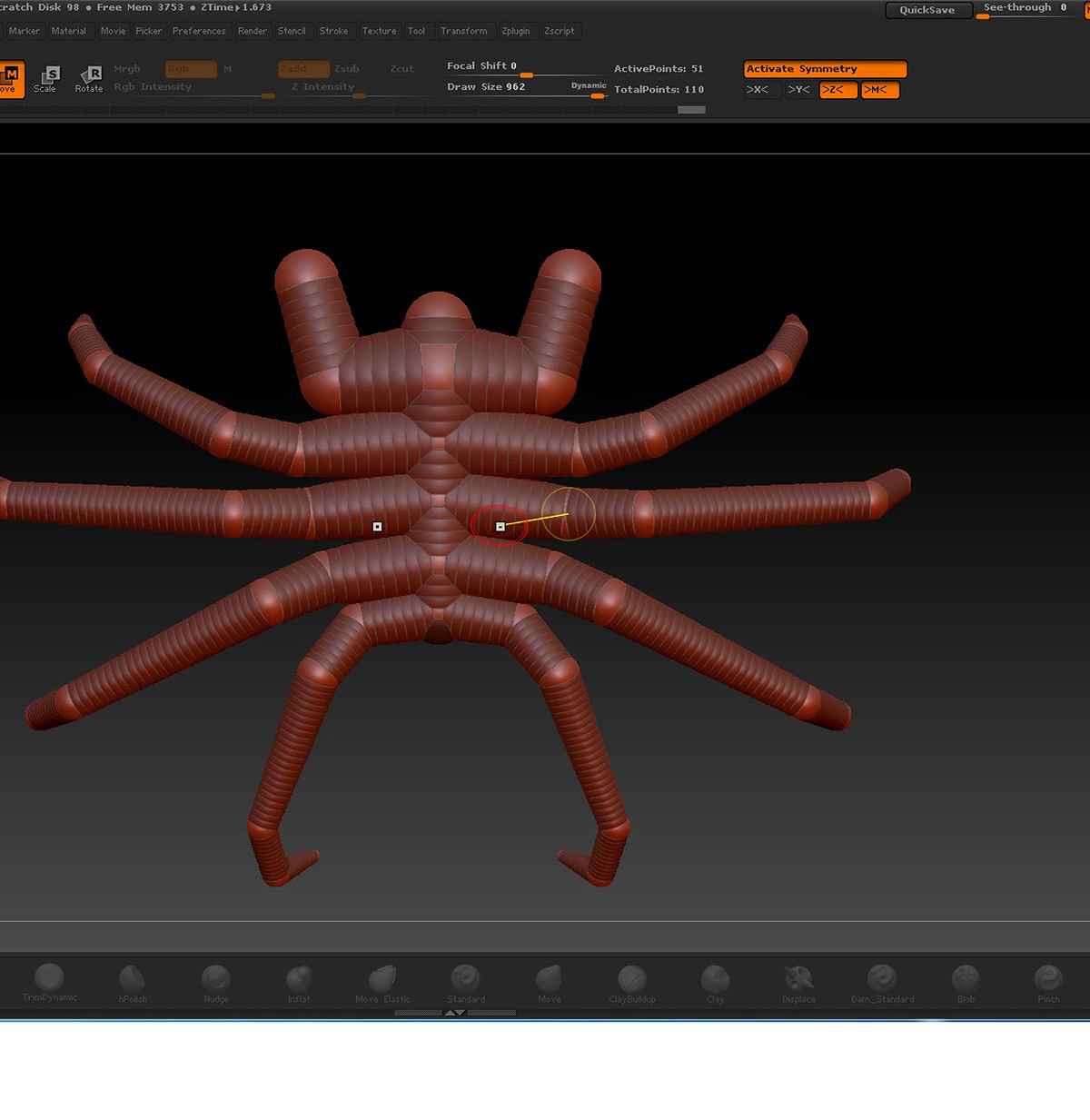Select the Move transform tool
1090x1120 pixels.
tap(9, 78)
